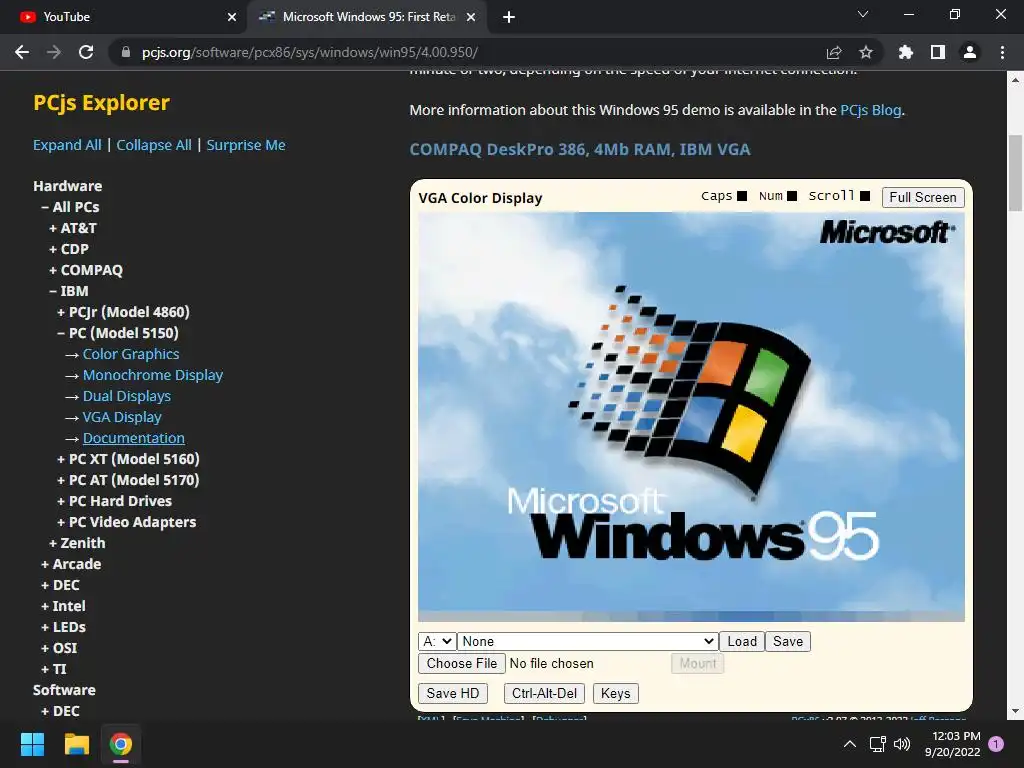The image size is (1024, 768).
Task: Expand the Intel tree node
Action: tap(63, 606)
